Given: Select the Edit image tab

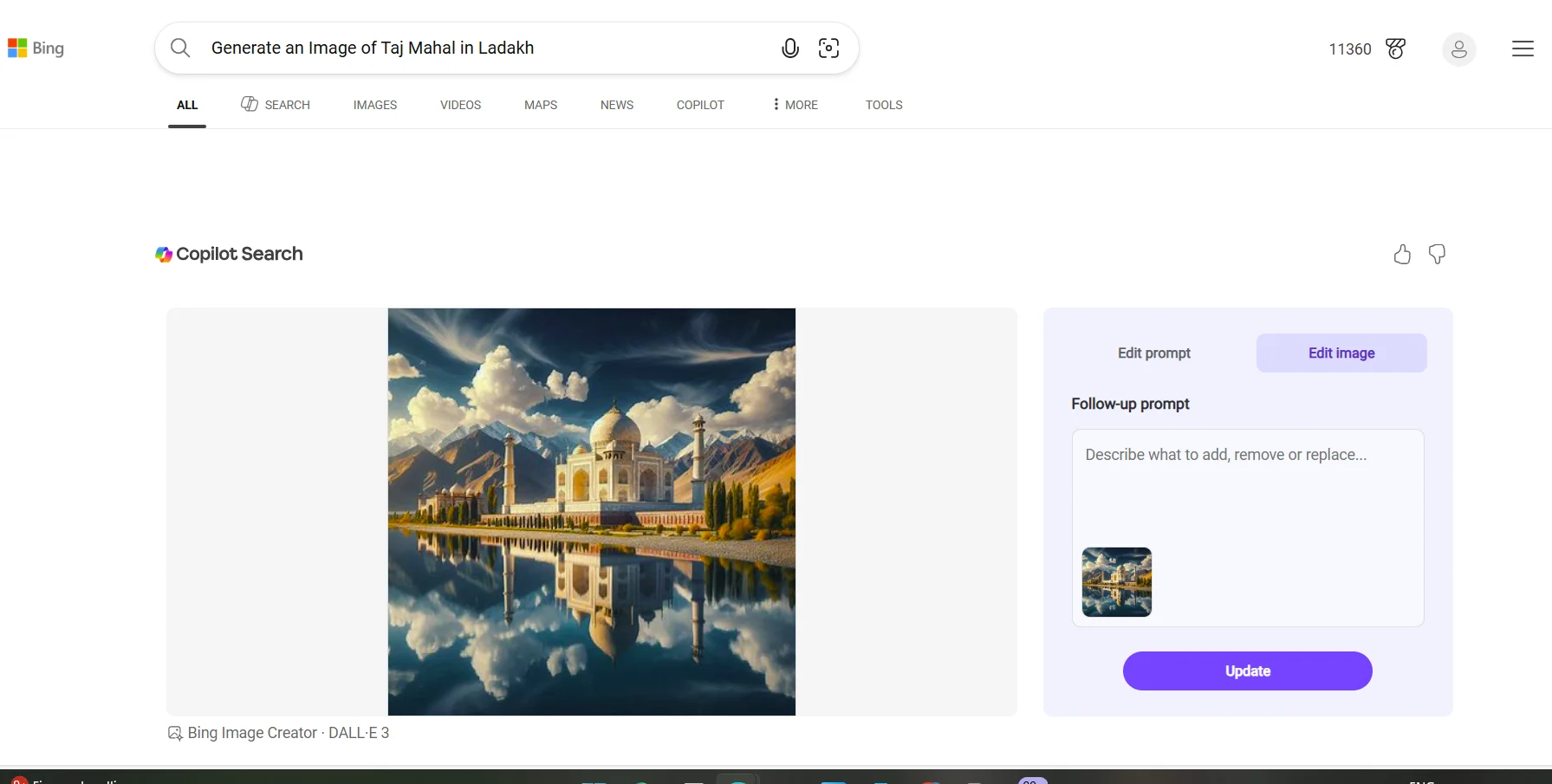Looking at the screenshot, I should pyautogui.click(x=1341, y=353).
